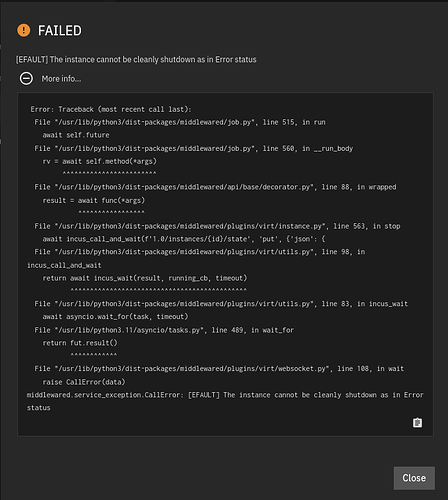The width and height of the screenshot is (448, 500).
Task: Select the EFAULT instance shutdown error message
Action: click(136, 60)
